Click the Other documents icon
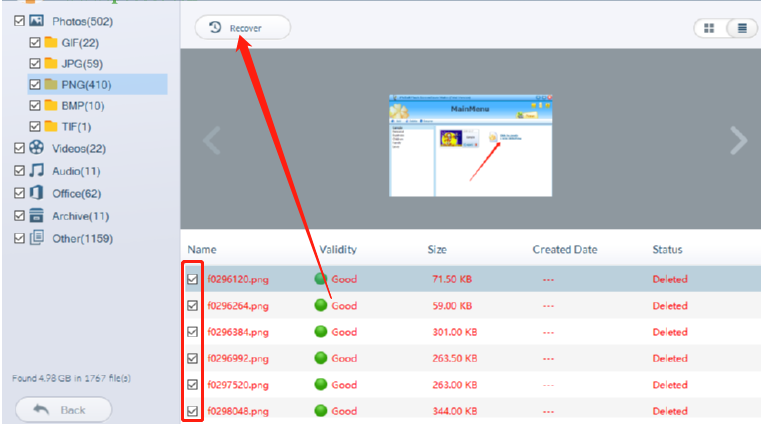768x425 pixels. pos(37,237)
